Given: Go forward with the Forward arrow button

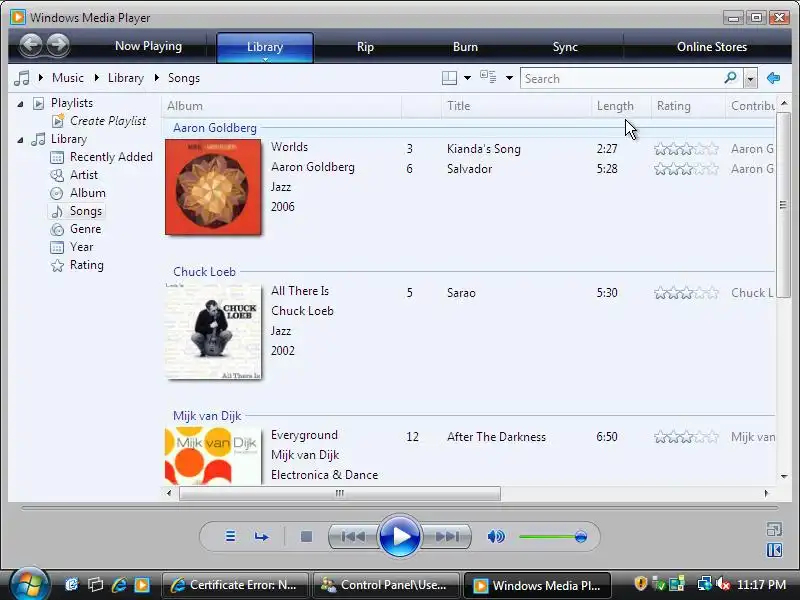Looking at the screenshot, I should coord(58,45).
